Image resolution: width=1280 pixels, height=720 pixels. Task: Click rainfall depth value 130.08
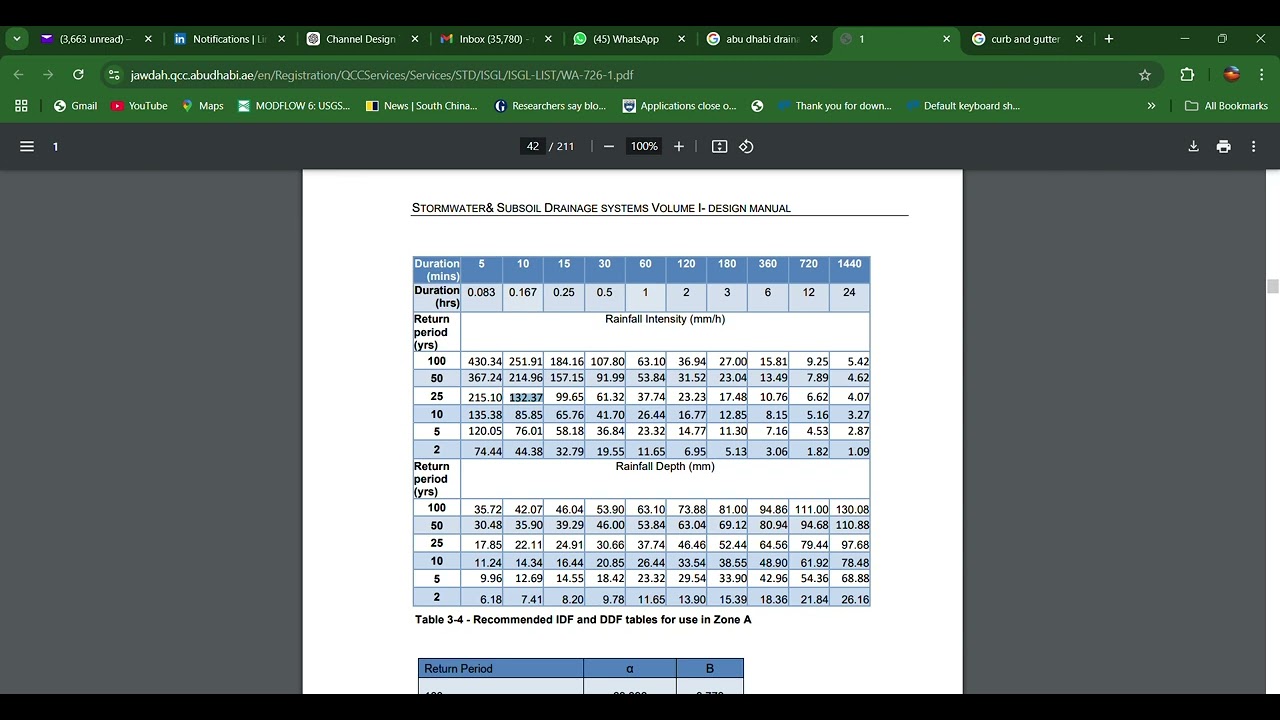[852, 510]
